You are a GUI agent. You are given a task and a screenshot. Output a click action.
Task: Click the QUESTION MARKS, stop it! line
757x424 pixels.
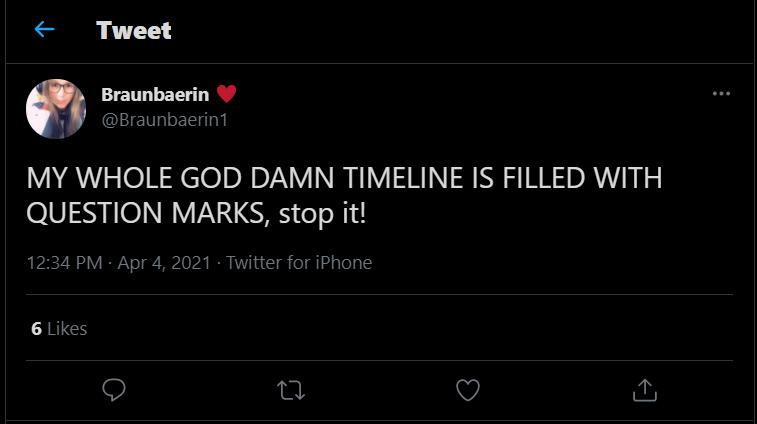point(196,213)
